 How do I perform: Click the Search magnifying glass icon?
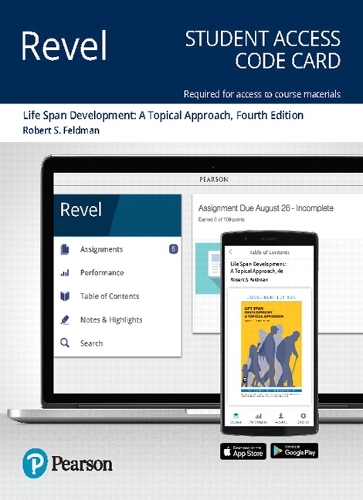[65, 343]
